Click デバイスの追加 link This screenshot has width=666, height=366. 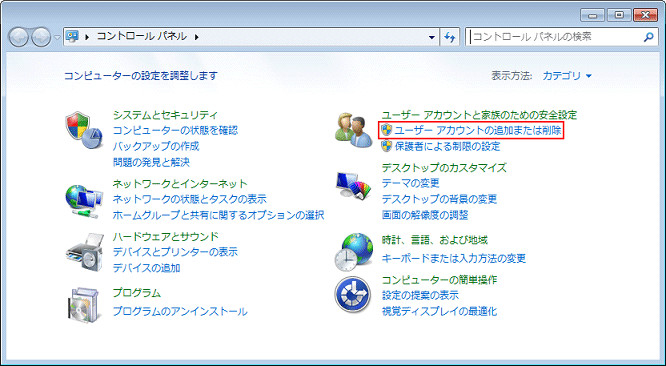pos(147,268)
